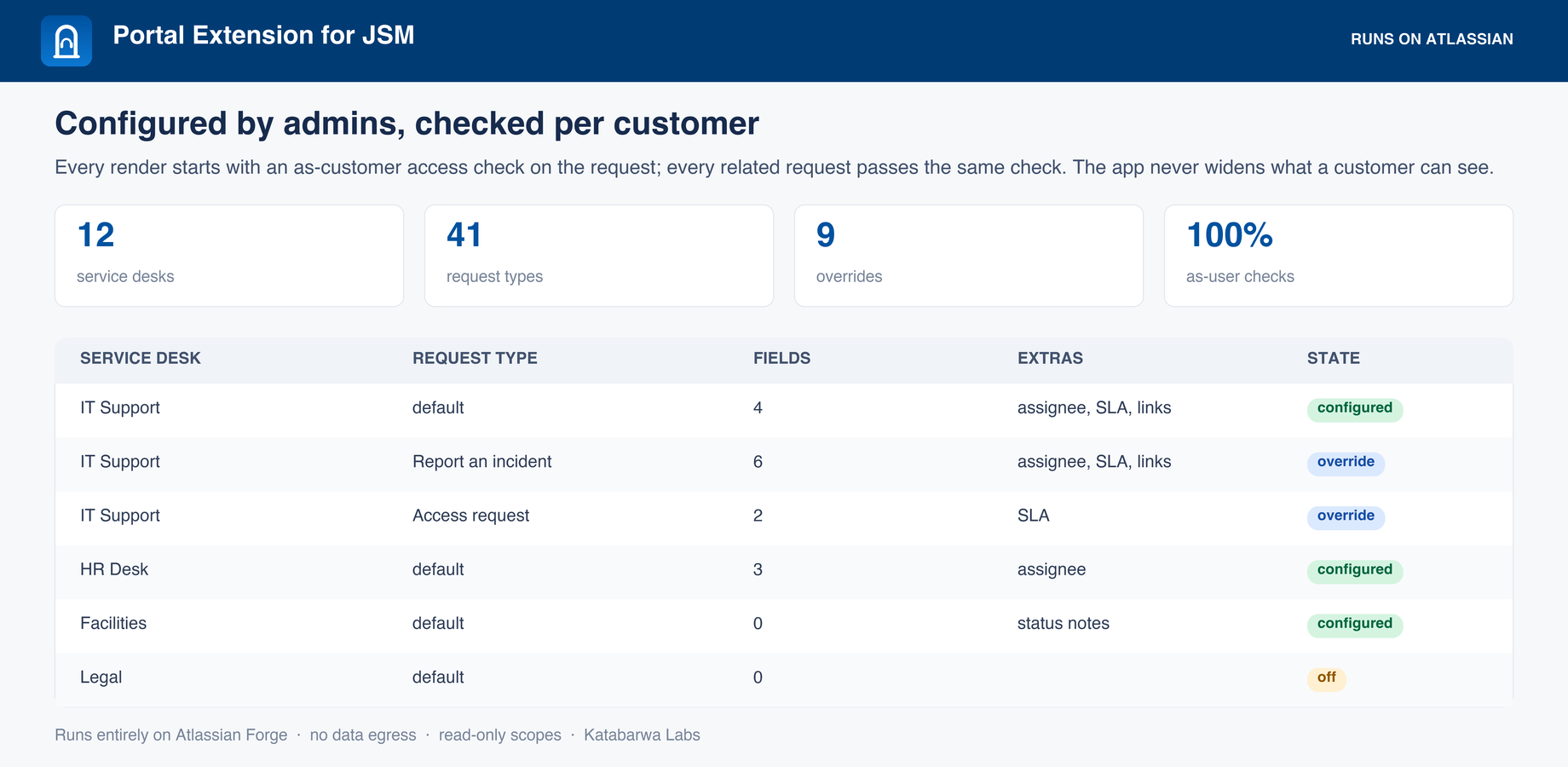
Task: Click fields value 2 in Access request row
Action: point(758,516)
